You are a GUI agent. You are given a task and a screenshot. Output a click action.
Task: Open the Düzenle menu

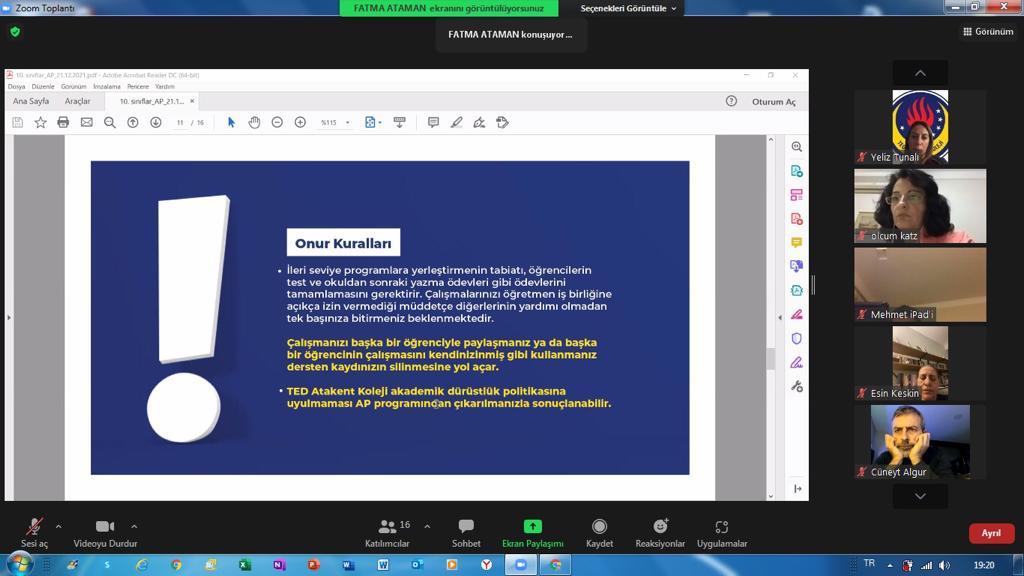pos(43,86)
